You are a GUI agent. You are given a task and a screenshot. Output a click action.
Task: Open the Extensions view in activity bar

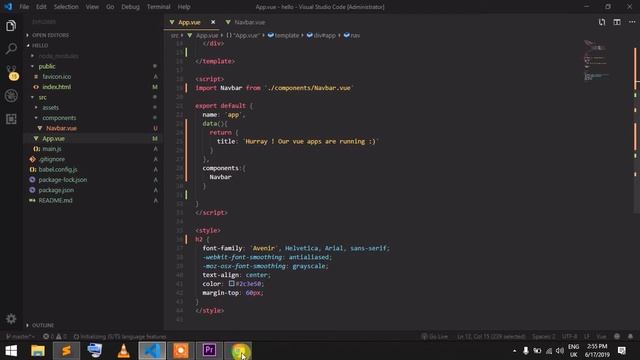pos(11,119)
